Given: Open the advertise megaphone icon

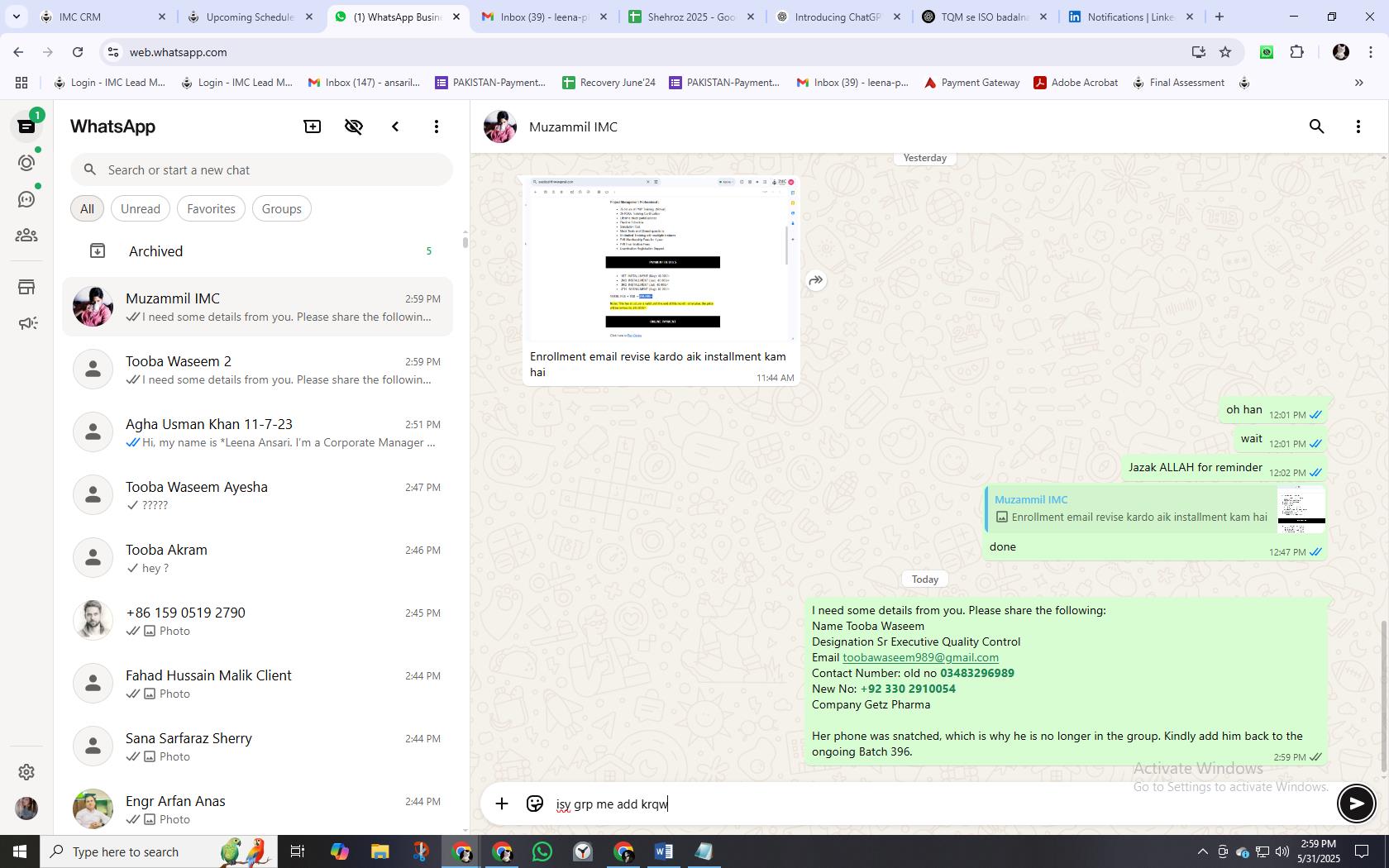Looking at the screenshot, I should 26,323.
